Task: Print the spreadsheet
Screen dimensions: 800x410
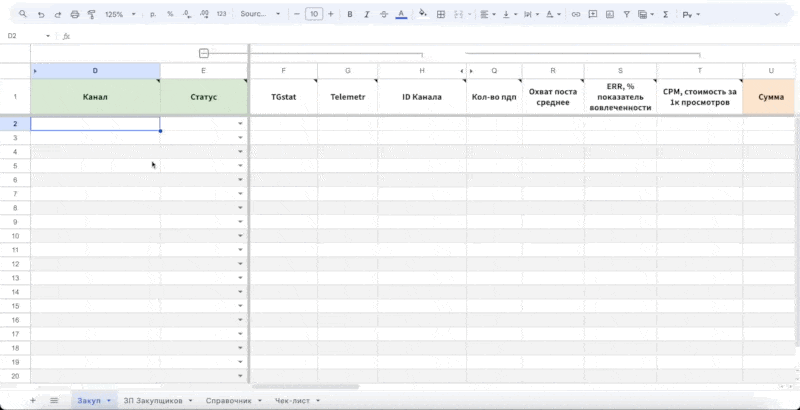Action: [x=75, y=14]
